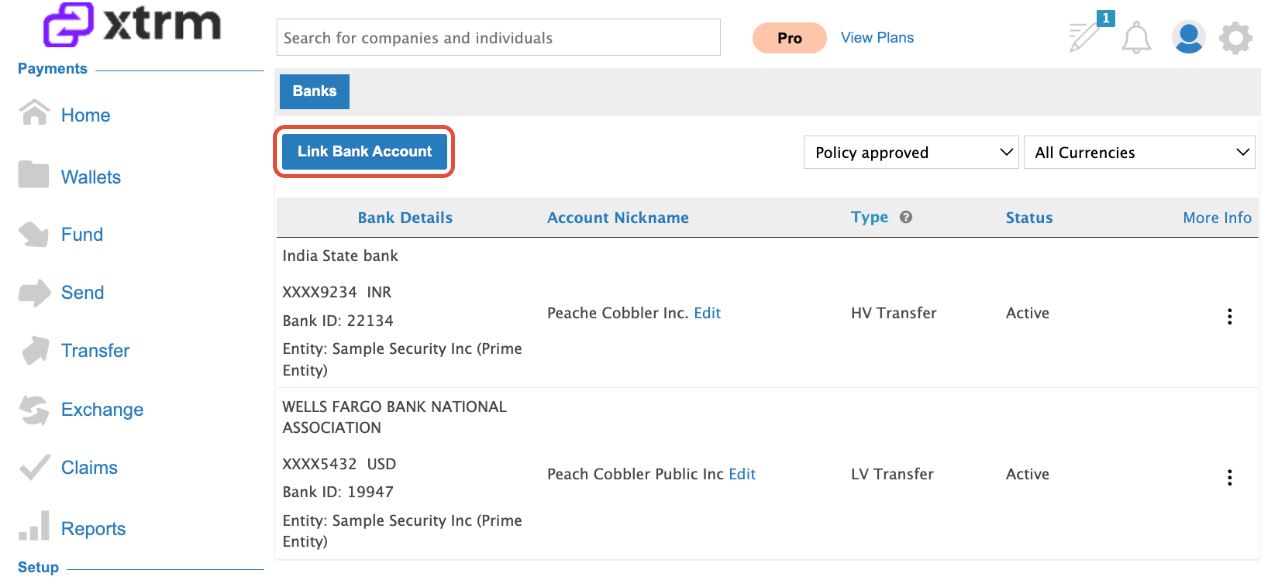Click the companies and individuals search field
This screenshot has width=1285, height=587.
pos(498,38)
